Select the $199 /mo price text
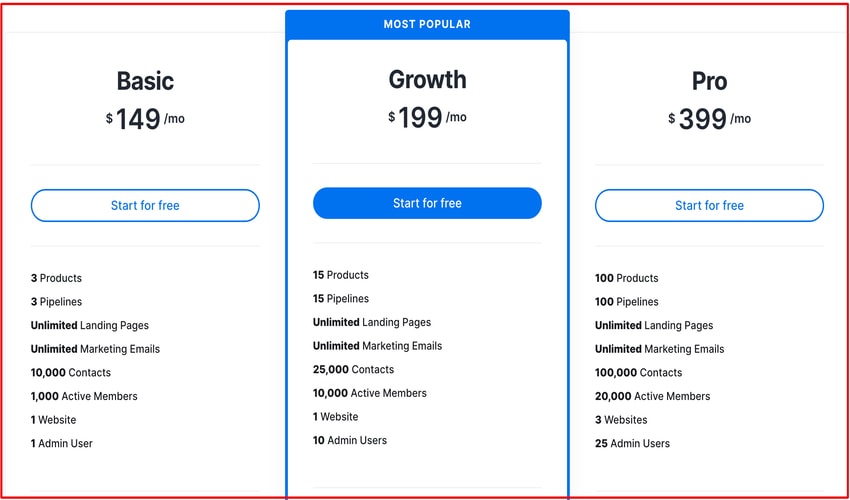This screenshot has width=850, height=500. 427,117
